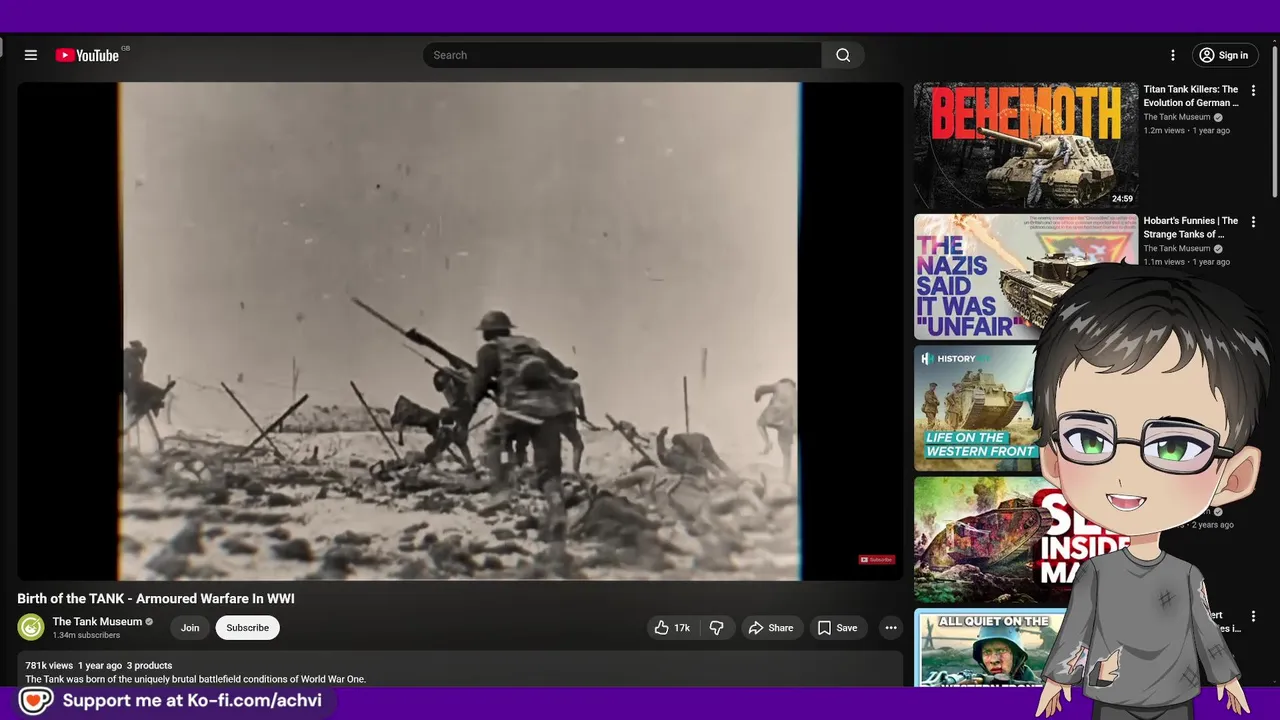The image size is (1280, 720).
Task: Open The Tank Museum channel avatar
Action: pyautogui.click(x=31, y=628)
